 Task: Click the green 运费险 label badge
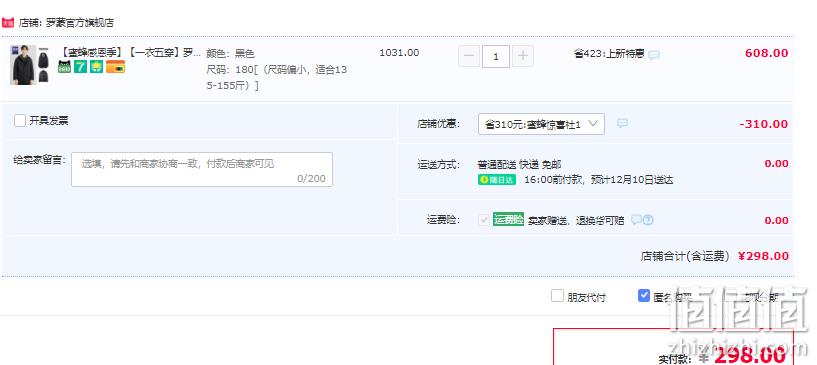click(x=508, y=219)
